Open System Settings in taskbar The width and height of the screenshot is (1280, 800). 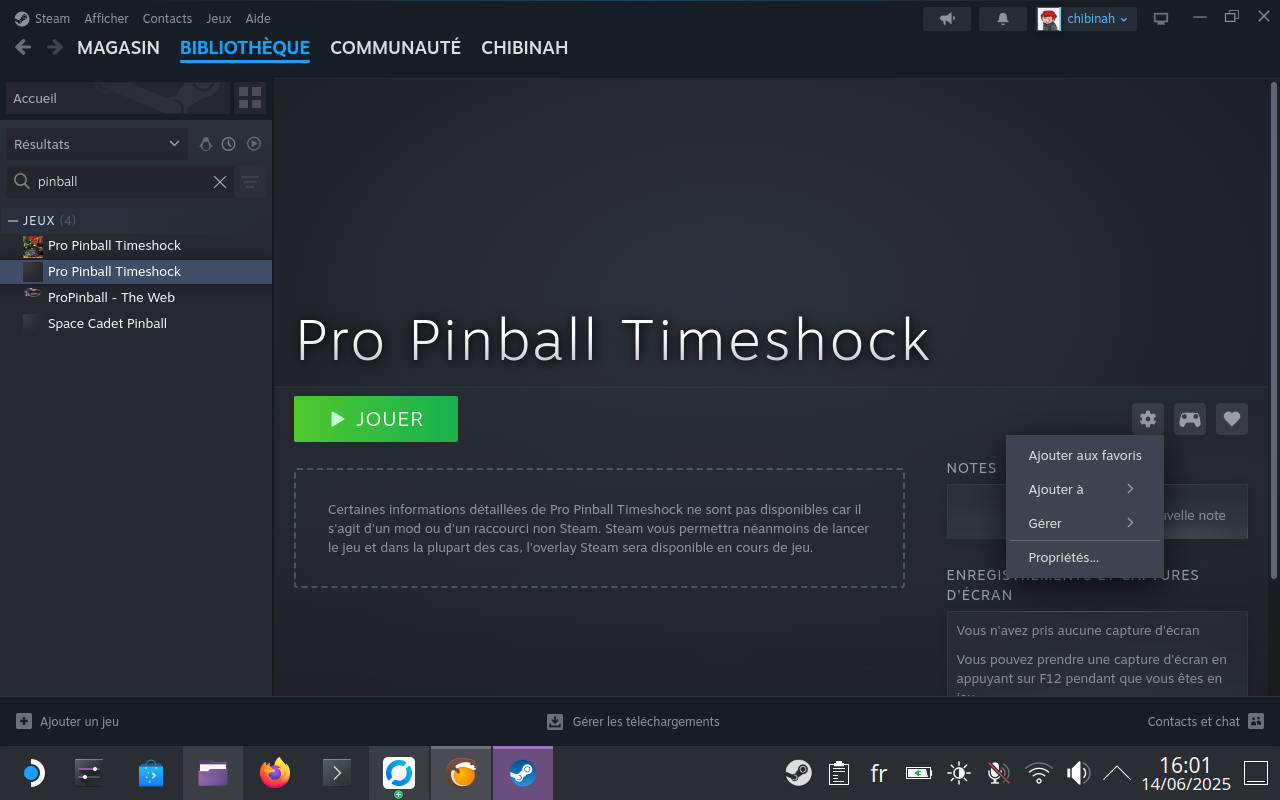(89, 773)
